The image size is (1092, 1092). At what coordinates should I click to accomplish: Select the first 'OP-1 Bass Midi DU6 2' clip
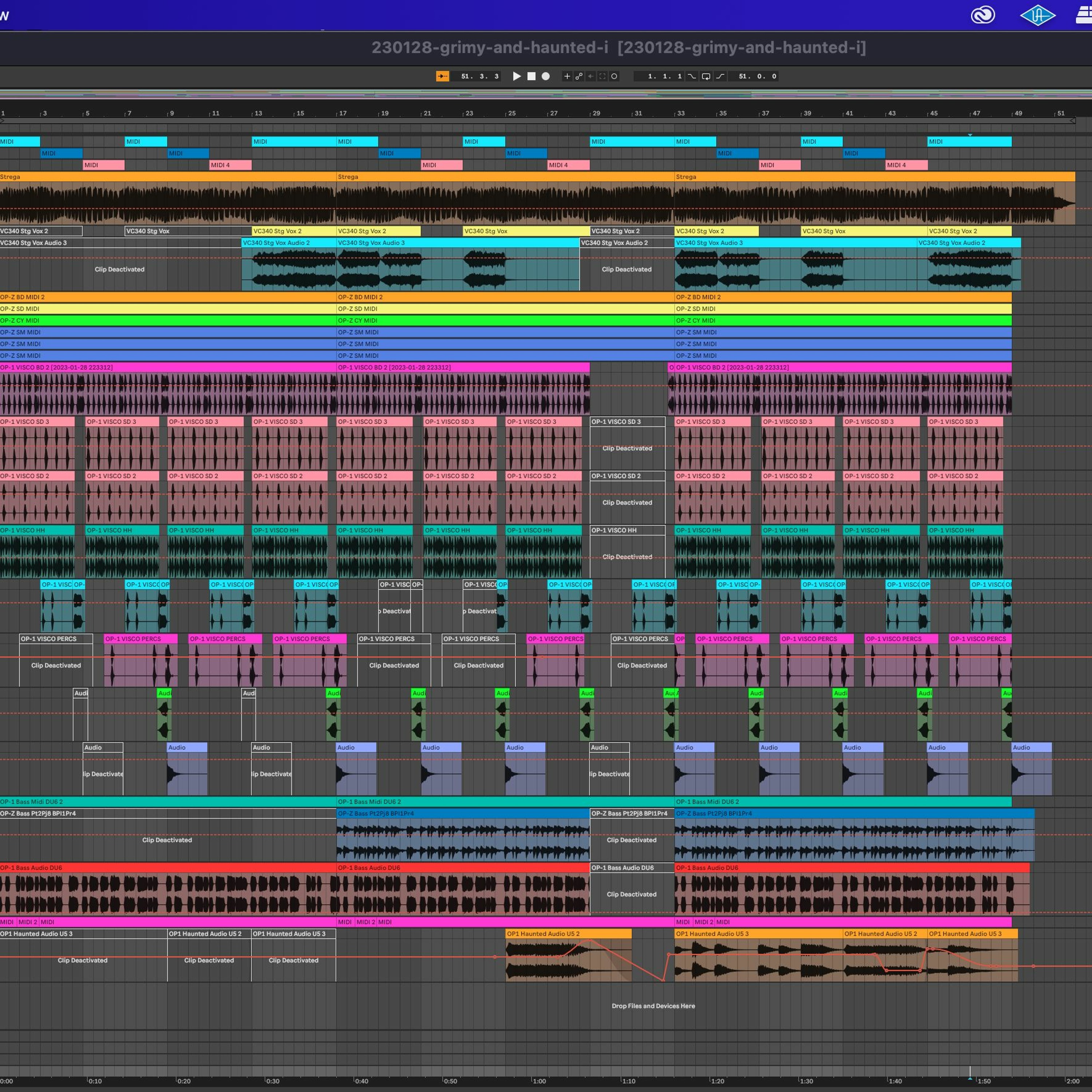click(168, 802)
